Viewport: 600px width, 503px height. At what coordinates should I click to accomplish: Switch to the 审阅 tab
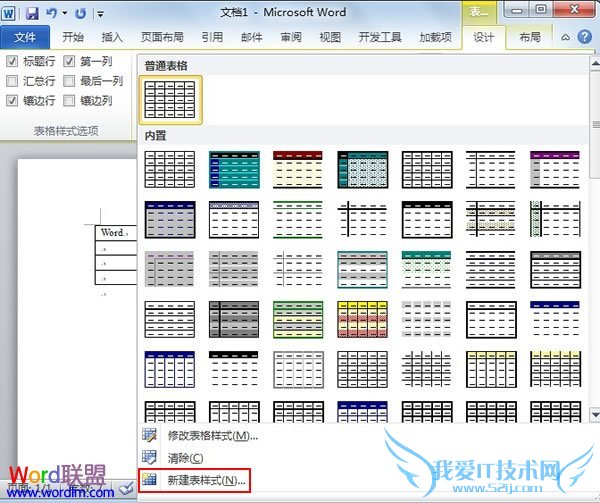point(291,37)
